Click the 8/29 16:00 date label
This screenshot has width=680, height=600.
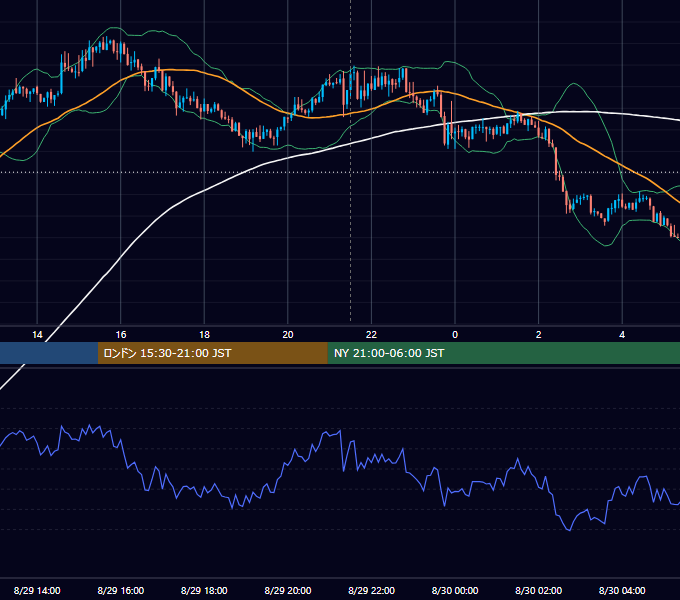click(x=121, y=590)
